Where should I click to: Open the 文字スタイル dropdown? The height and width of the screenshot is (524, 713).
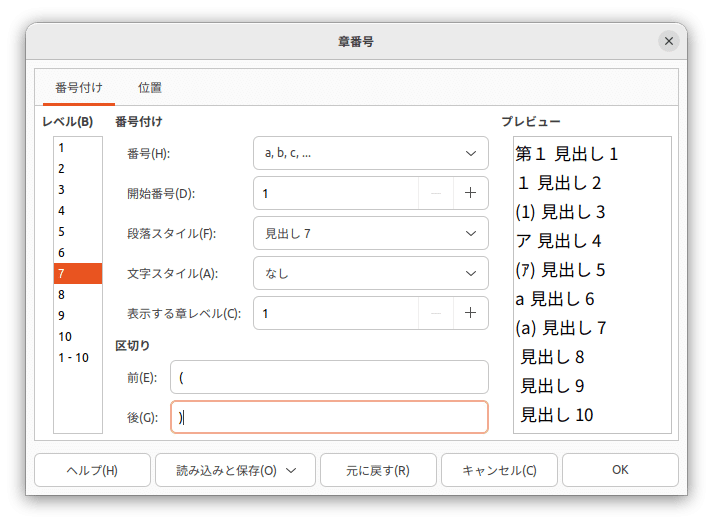[x=370, y=273]
